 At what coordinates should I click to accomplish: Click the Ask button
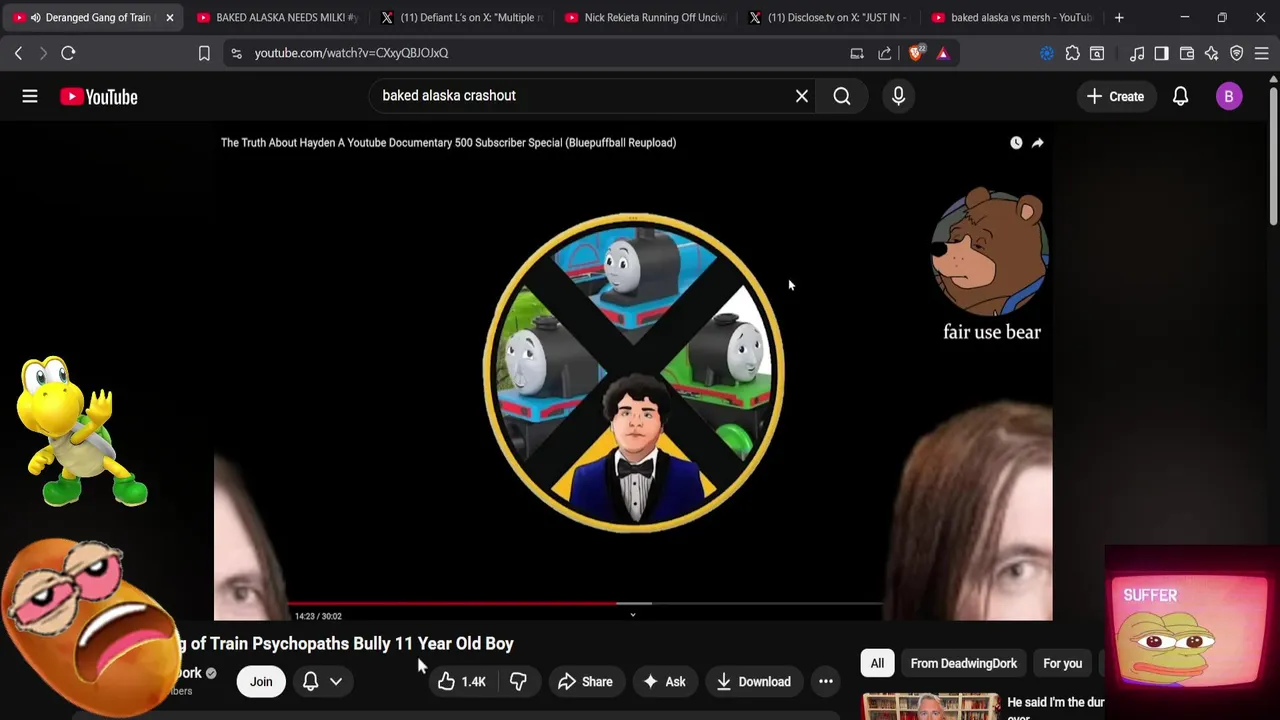pyautogui.click(x=664, y=682)
